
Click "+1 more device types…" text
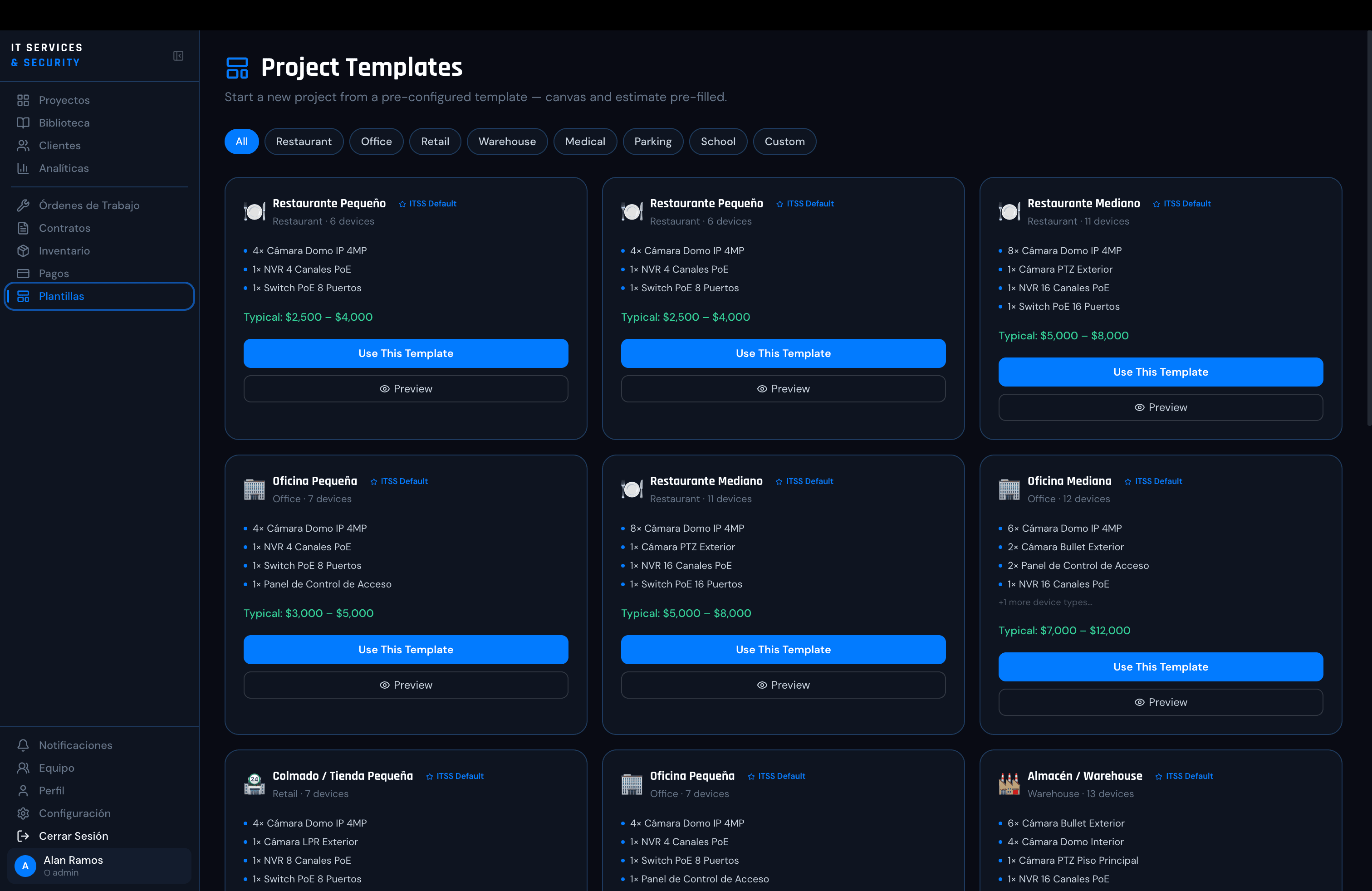coord(1045,602)
